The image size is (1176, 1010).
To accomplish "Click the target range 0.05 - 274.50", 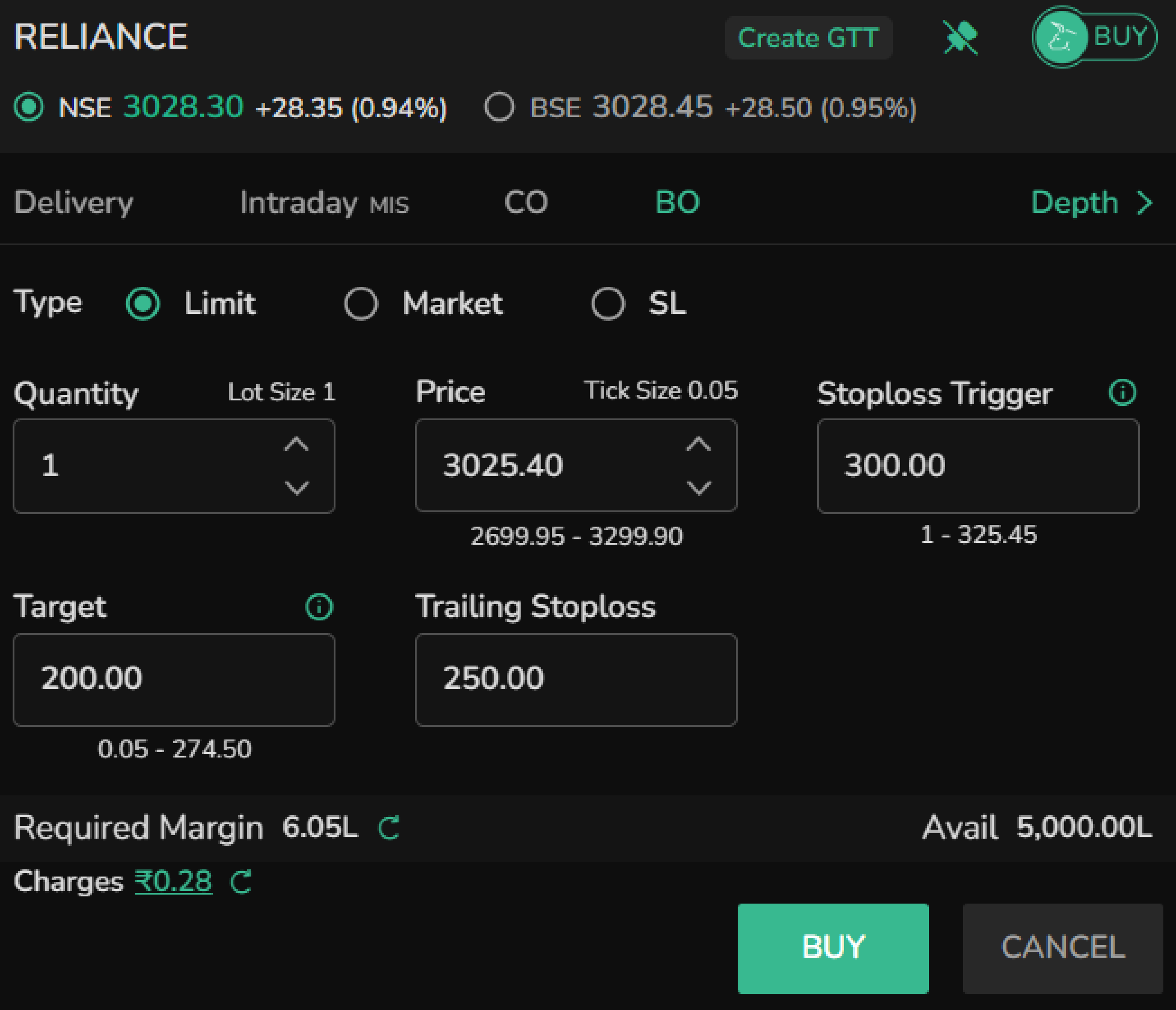I will (x=174, y=749).
